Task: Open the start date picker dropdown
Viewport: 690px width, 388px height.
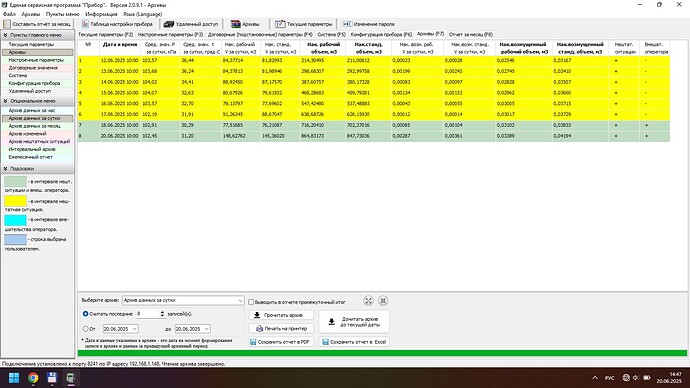Action: tap(134, 329)
